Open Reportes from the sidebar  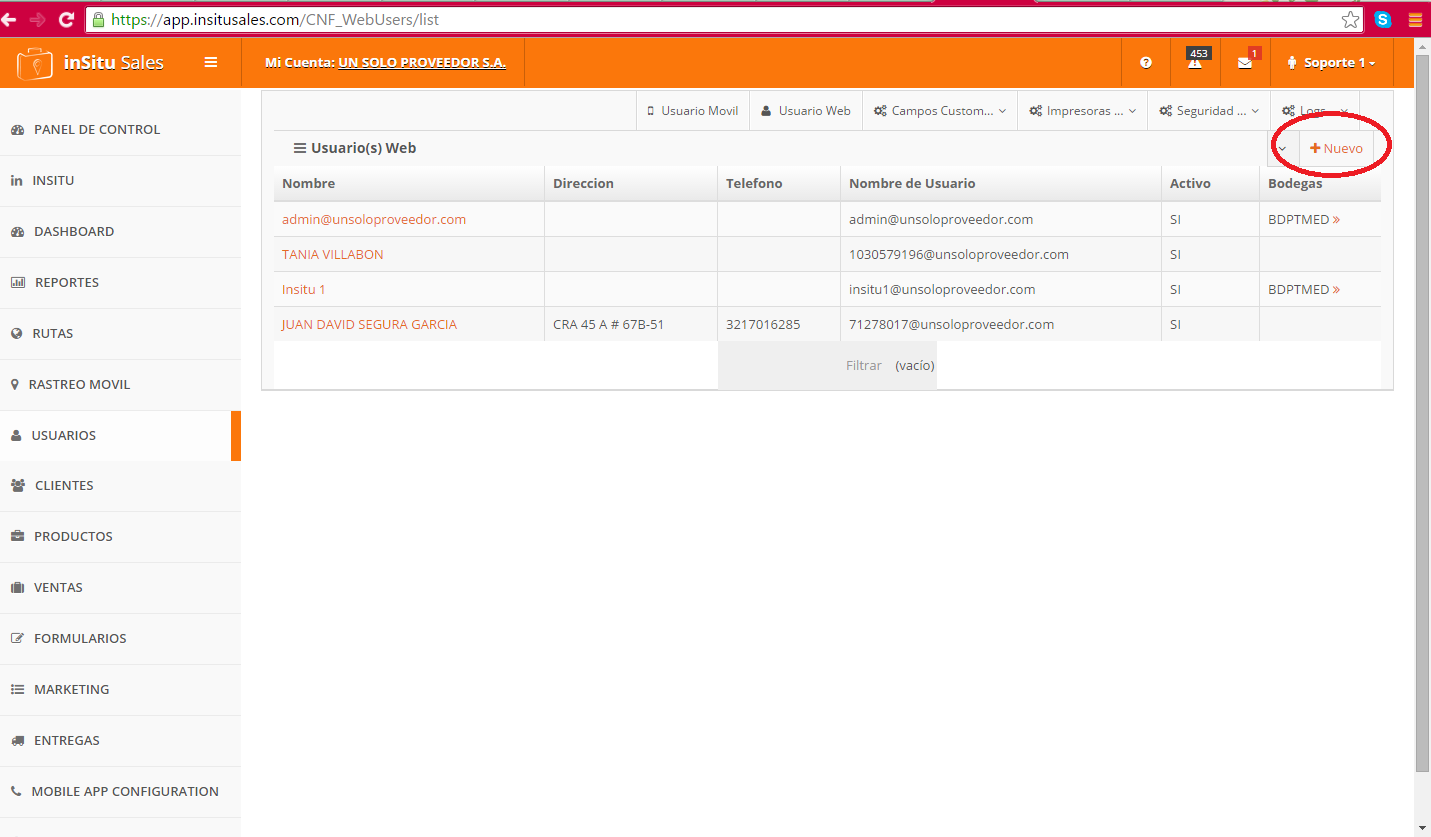[x=66, y=282]
